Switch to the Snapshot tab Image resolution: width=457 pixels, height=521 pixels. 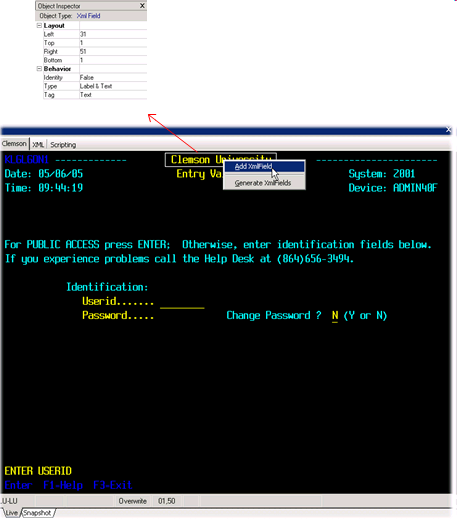pos(37,513)
